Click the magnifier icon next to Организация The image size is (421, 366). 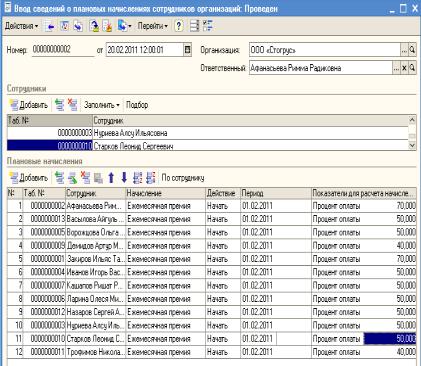tap(412, 50)
